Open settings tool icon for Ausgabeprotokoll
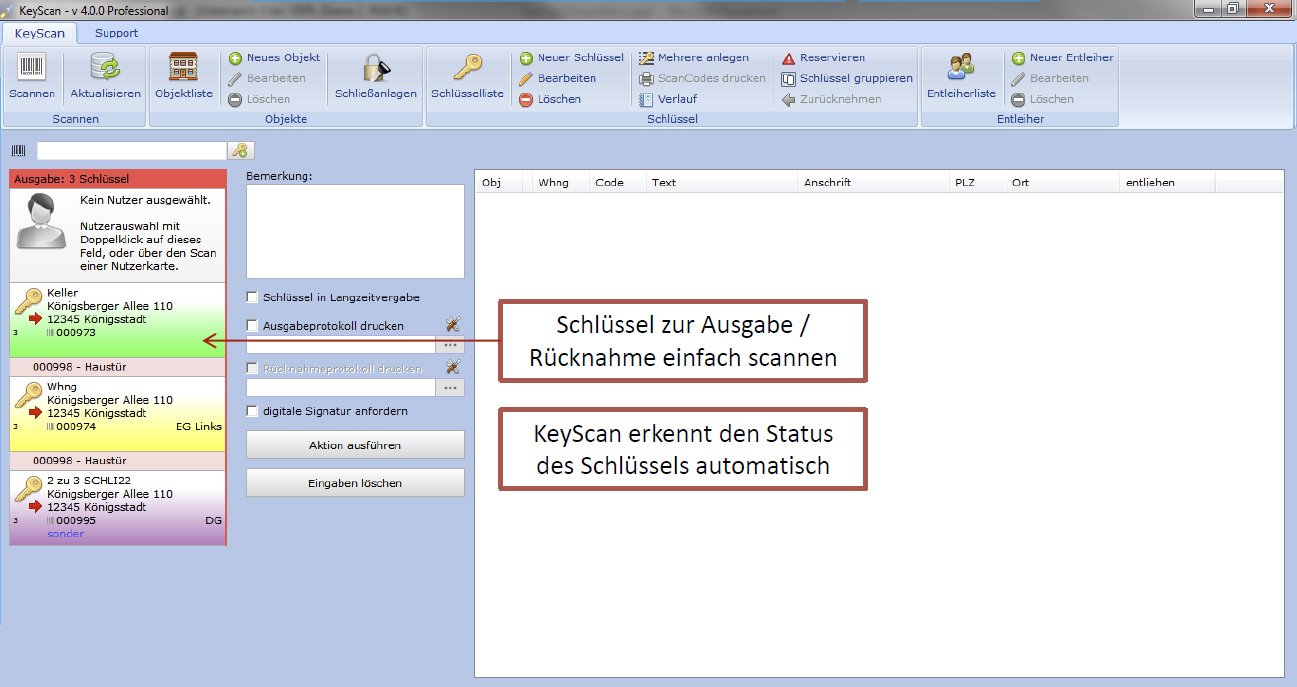1297x687 pixels. (452, 324)
